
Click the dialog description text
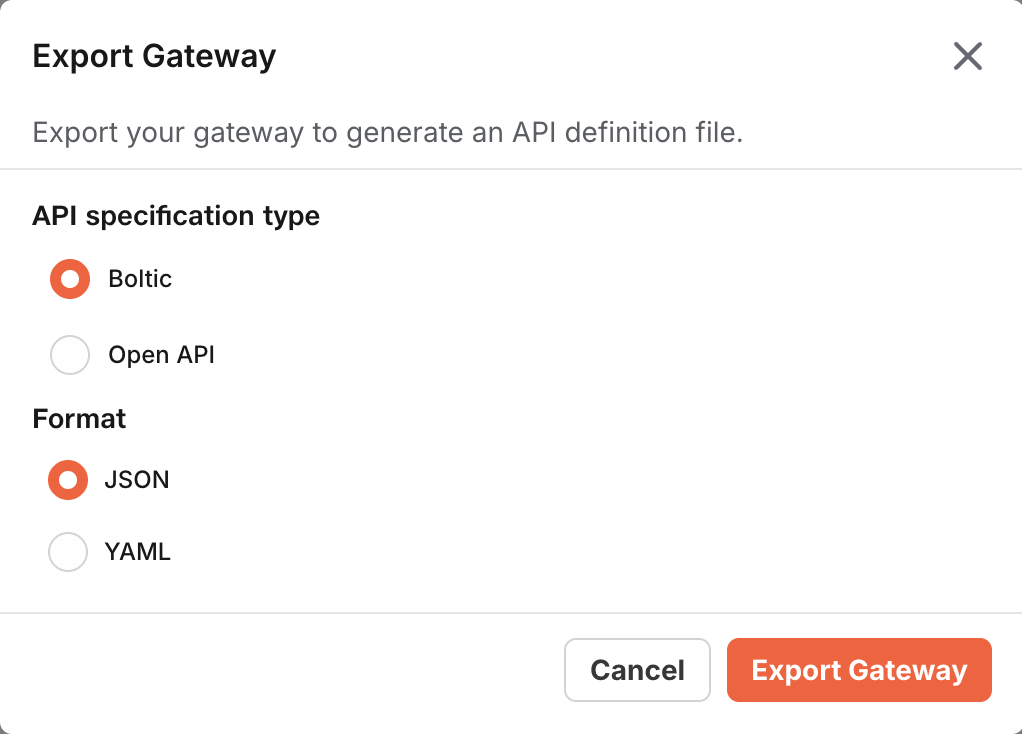388,132
